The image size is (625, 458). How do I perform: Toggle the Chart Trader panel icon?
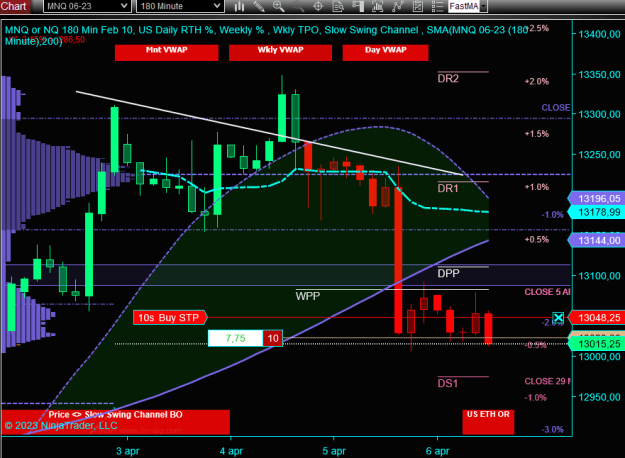coord(358,6)
